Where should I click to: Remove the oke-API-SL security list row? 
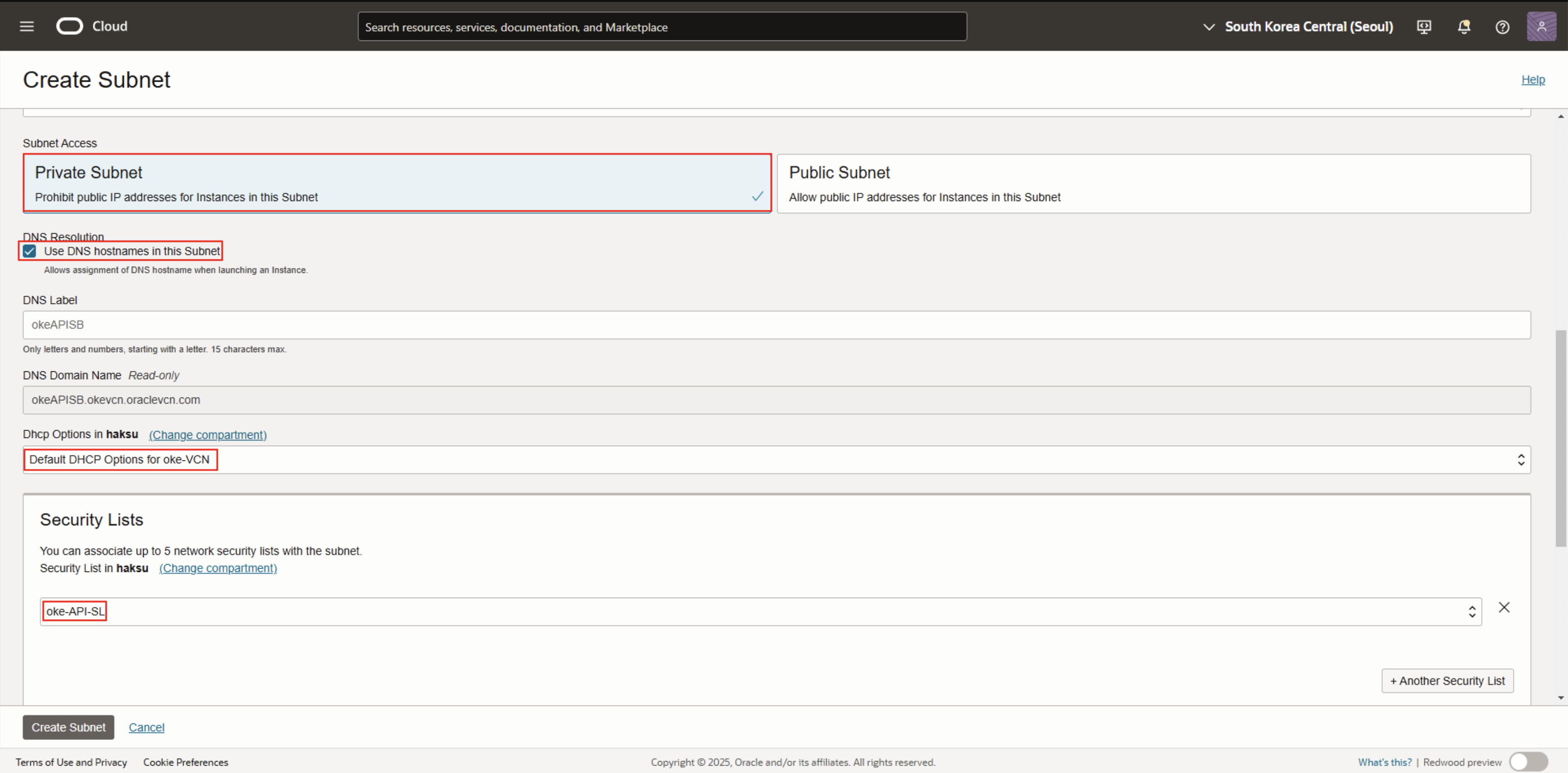[x=1503, y=607]
